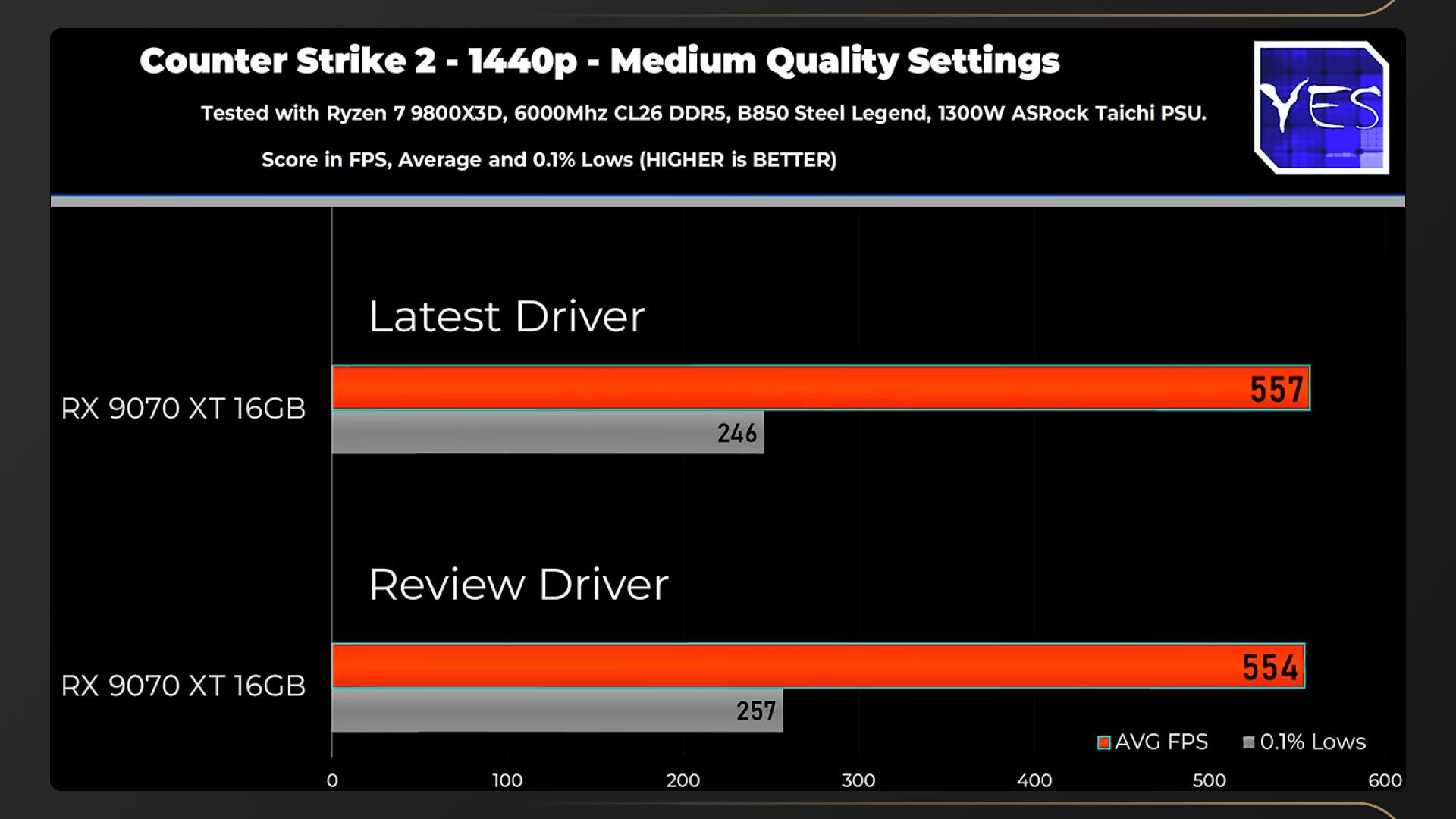The image size is (1456, 819).
Task: Click the 600 axis tick label
Action: coord(1384,780)
